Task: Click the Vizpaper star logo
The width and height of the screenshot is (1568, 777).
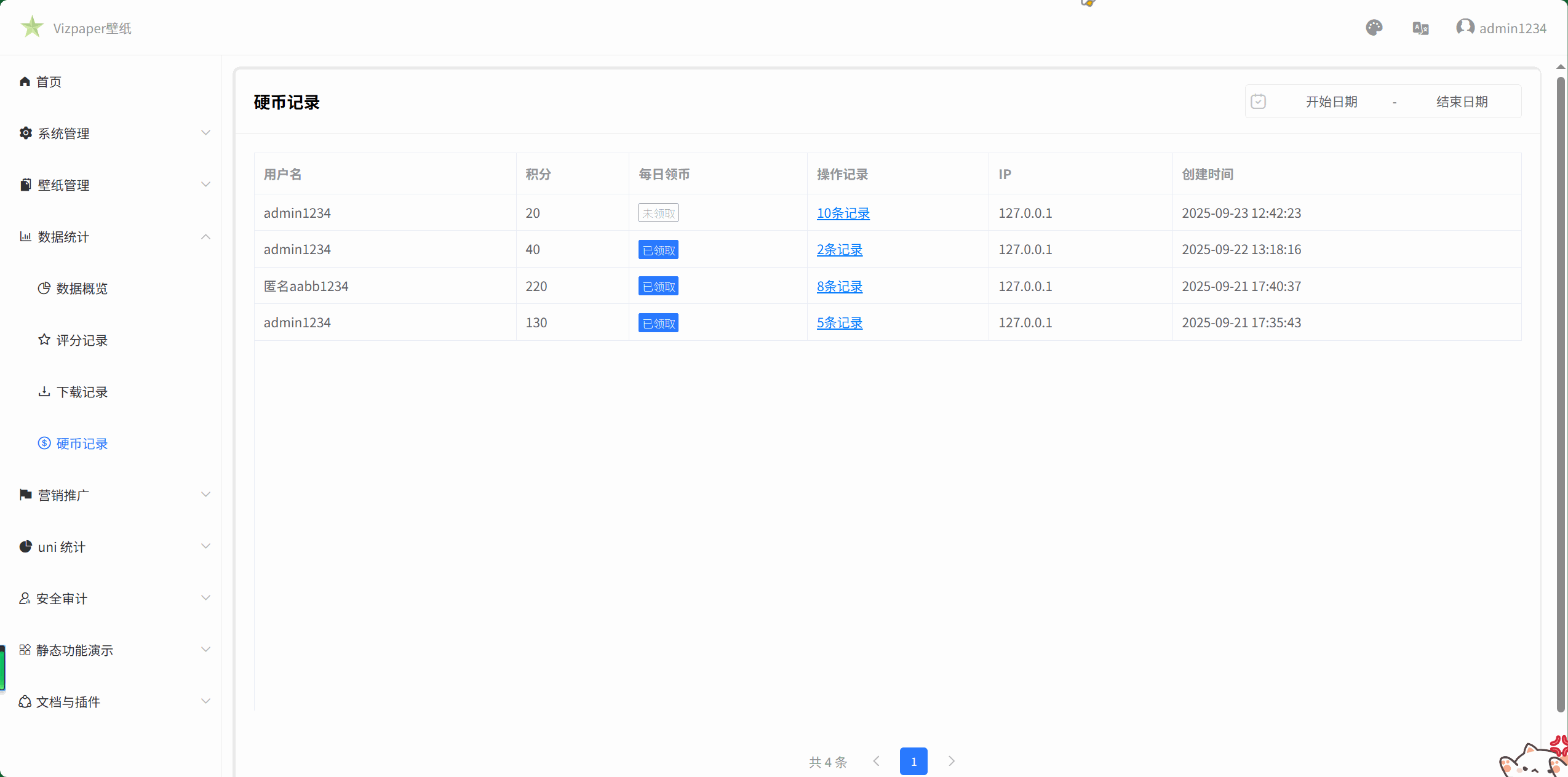Action: 32,27
